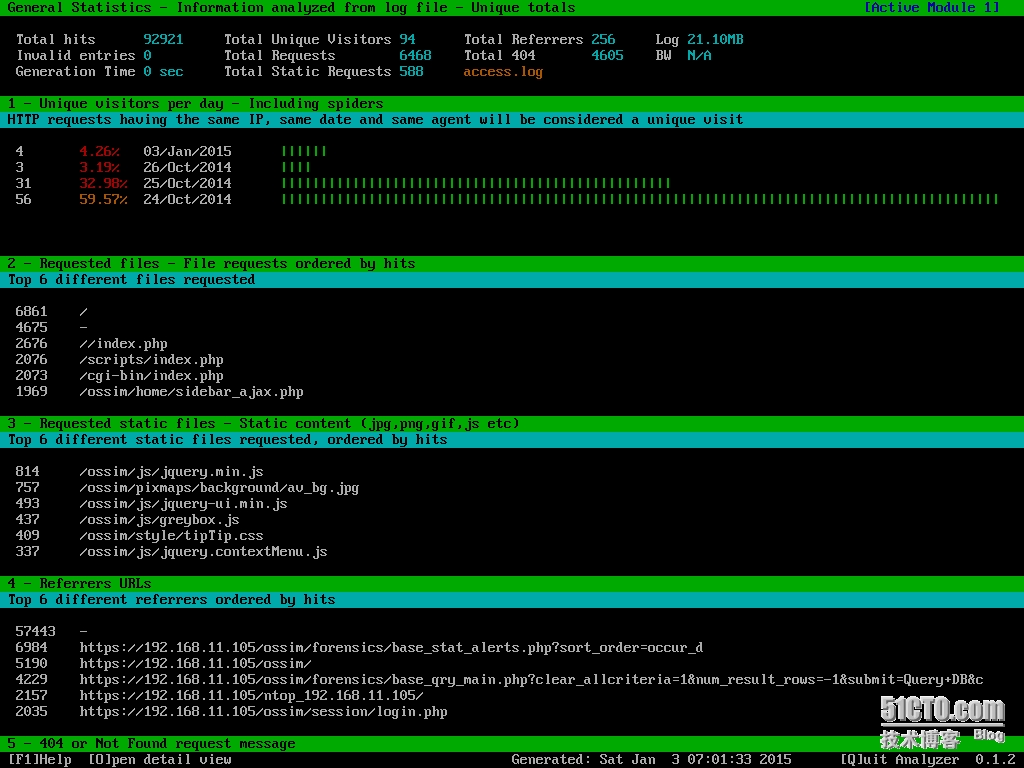Screen dimensions: 1024x768
Task: Click the Log size 21.10MB
Action: pyautogui.click(x=715, y=39)
